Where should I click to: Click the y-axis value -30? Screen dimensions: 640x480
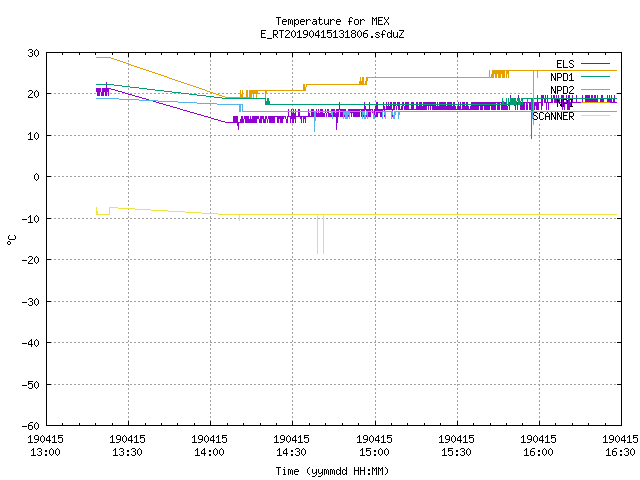click(x=31, y=302)
